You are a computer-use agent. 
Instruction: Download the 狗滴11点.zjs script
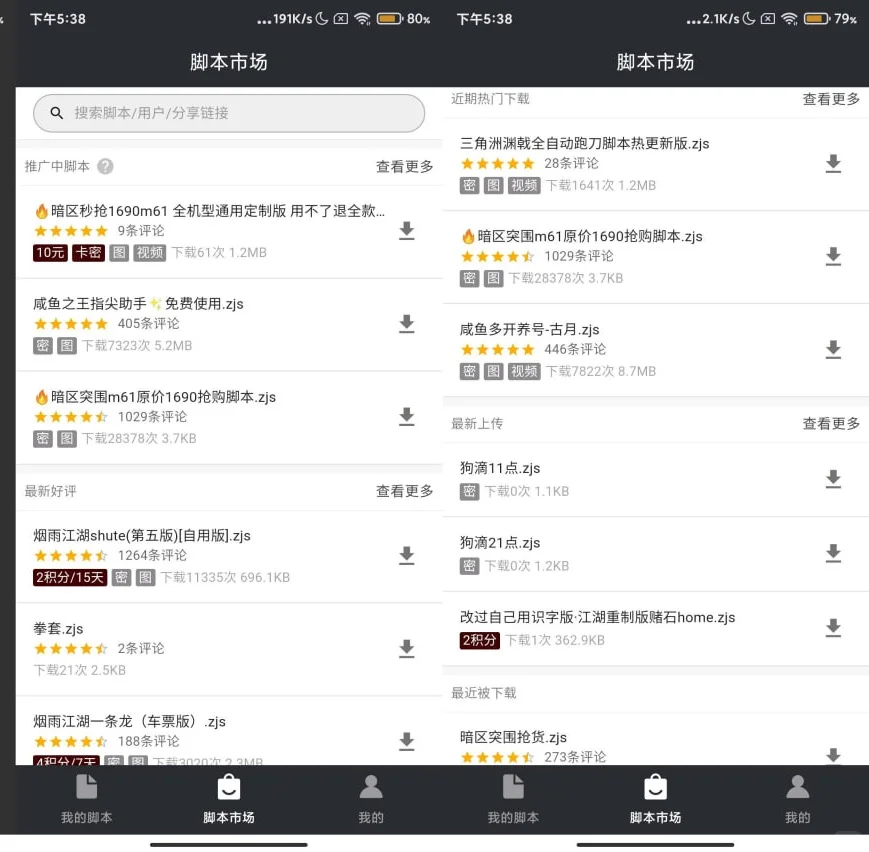tap(833, 478)
